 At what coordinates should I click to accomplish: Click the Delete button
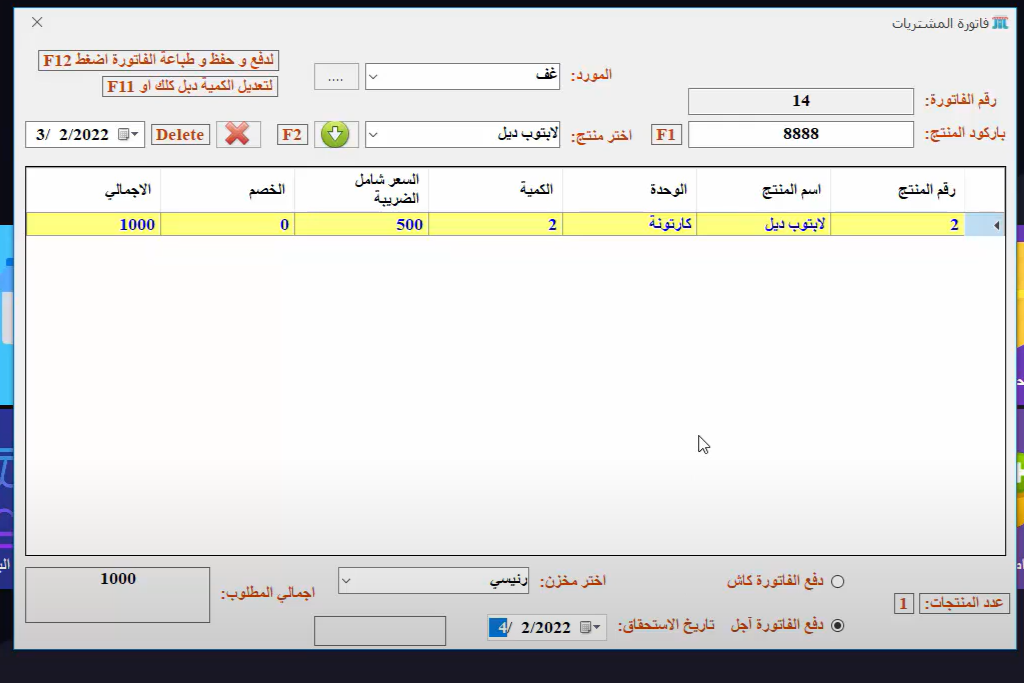pos(180,135)
